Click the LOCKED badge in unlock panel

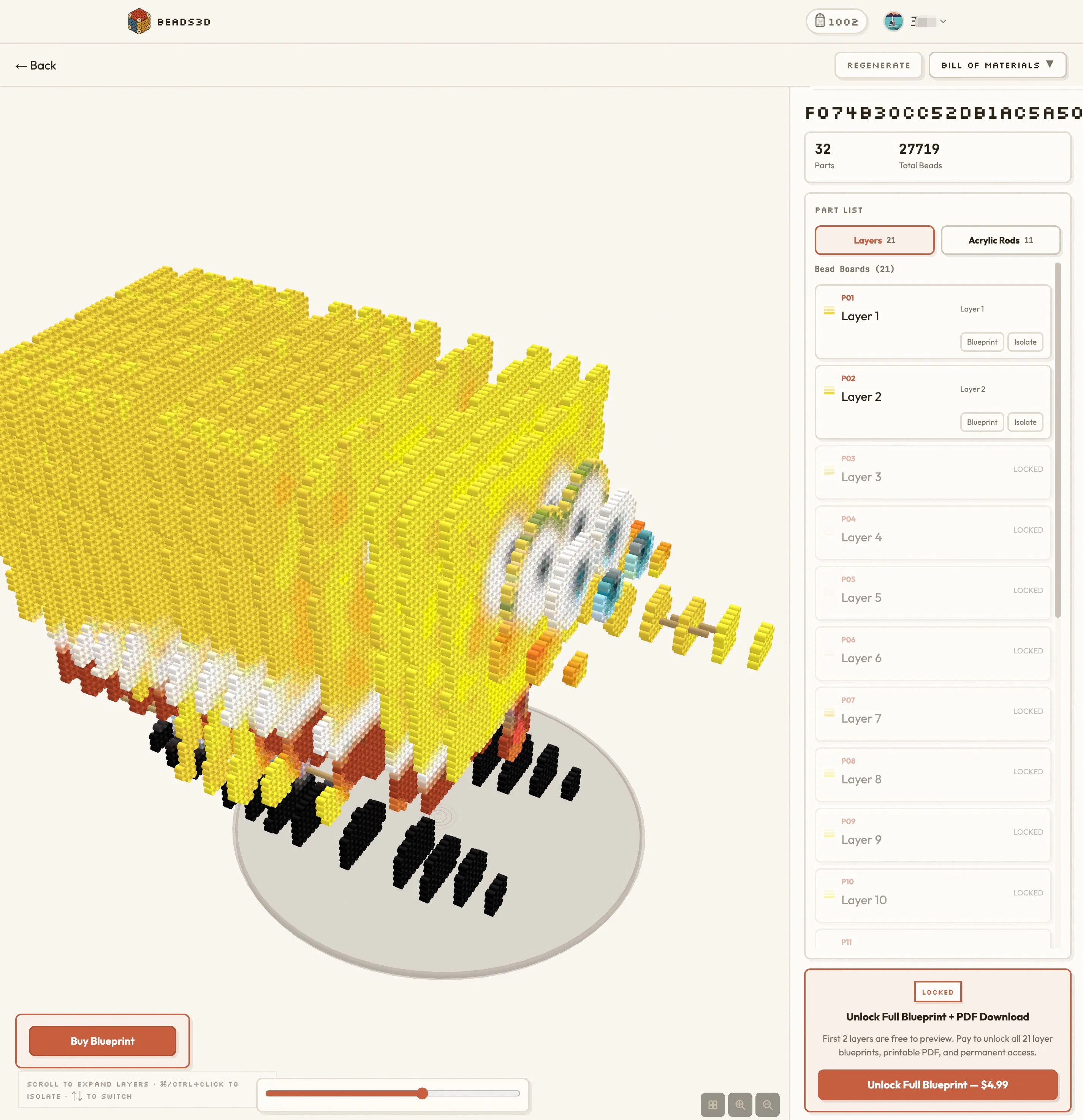point(938,992)
